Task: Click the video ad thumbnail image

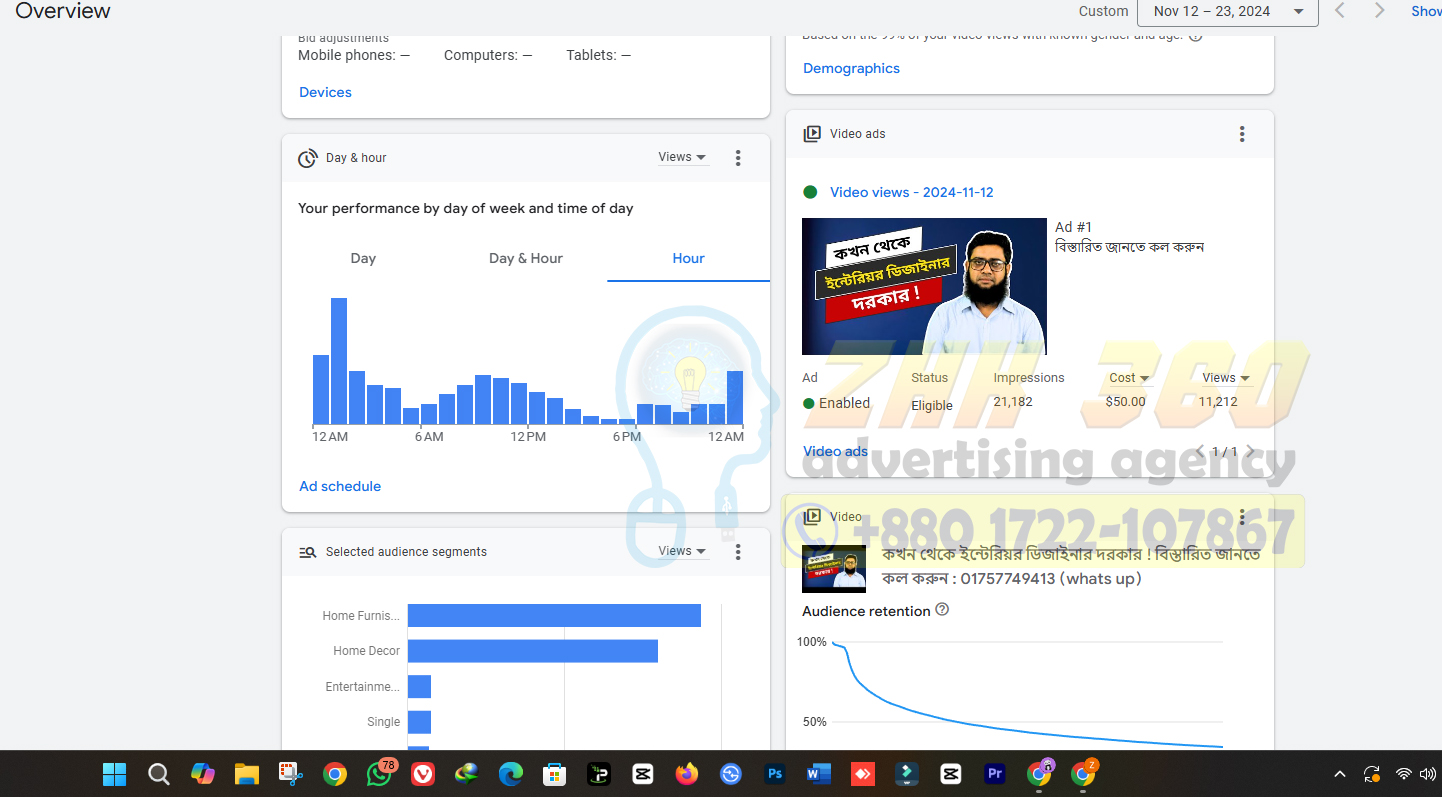Action: [x=924, y=286]
